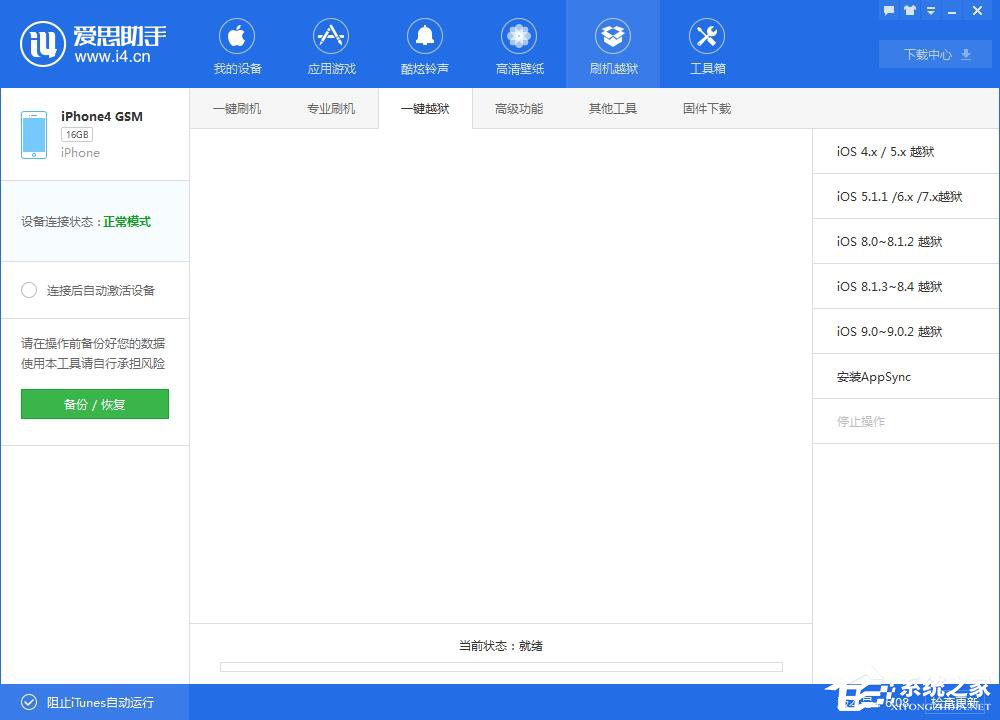Open the feedback chat bubble icon
This screenshot has height=720, width=1000.
tap(889, 10)
